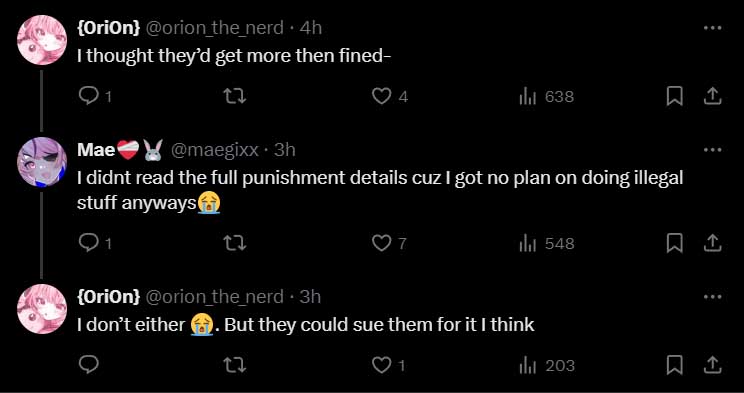Repost OriOn's tweet about being fined
This screenshot has width=744, height=393.
coord(234,97)
